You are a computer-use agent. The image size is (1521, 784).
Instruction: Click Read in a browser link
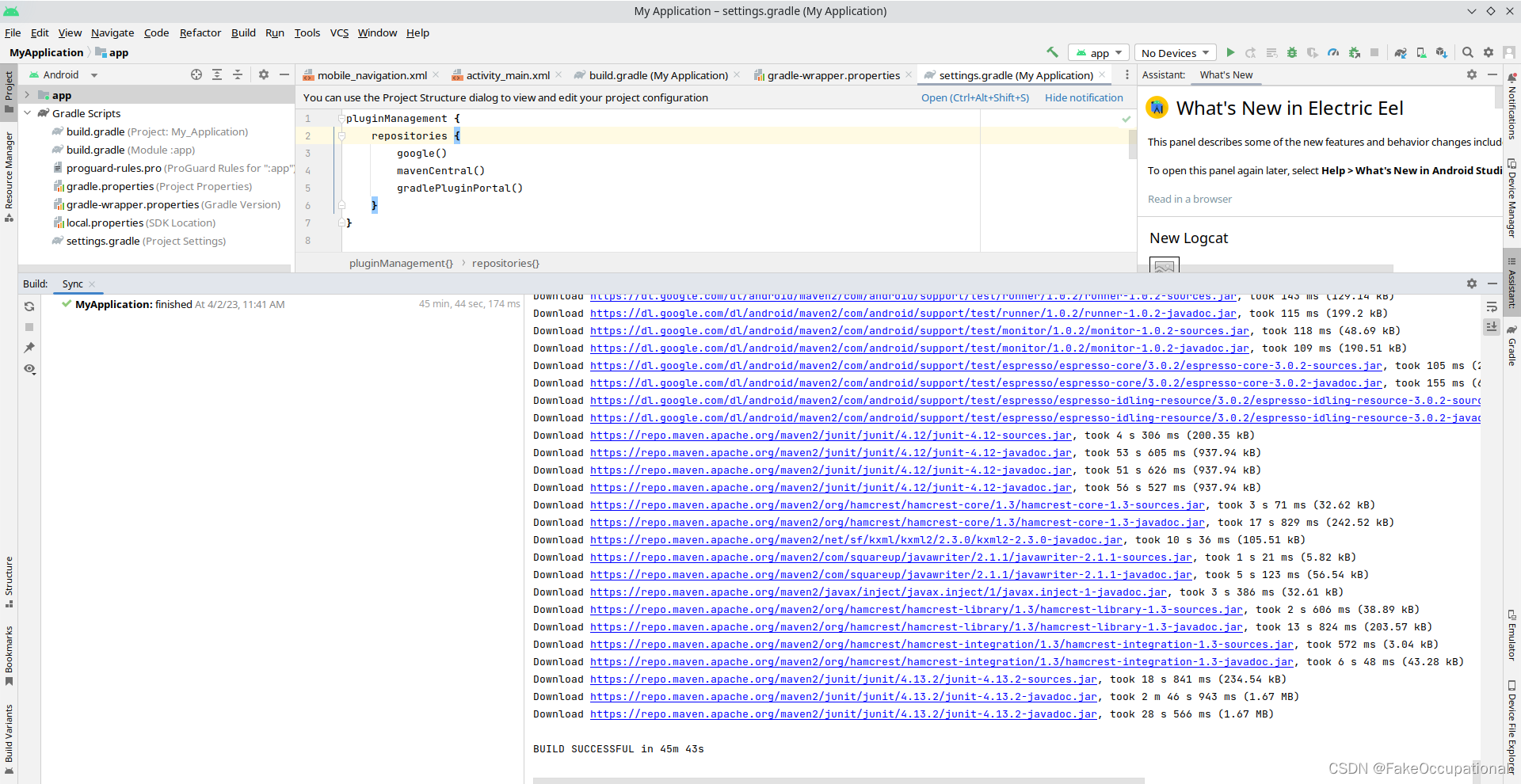(1190, 199)
